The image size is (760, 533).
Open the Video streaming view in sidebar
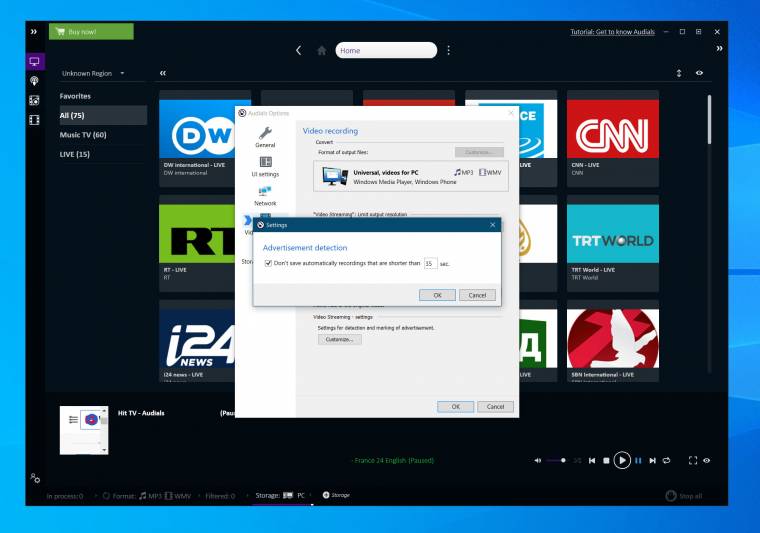(34, 62)
